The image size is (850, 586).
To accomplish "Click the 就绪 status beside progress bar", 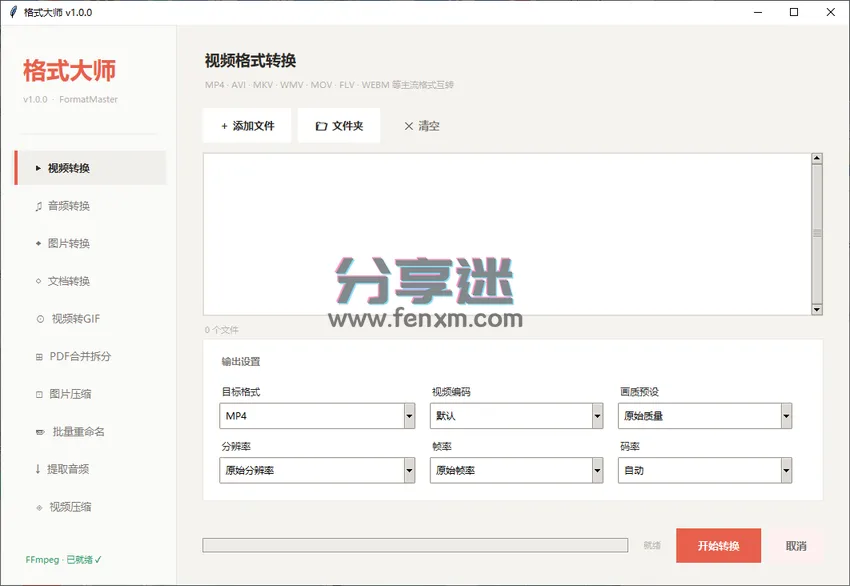I will click(652, 545).
